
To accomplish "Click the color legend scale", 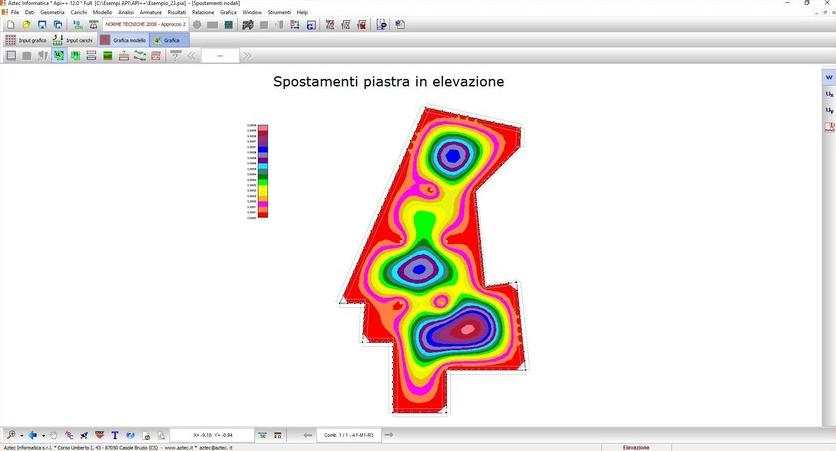I will (x=262, y=171).
